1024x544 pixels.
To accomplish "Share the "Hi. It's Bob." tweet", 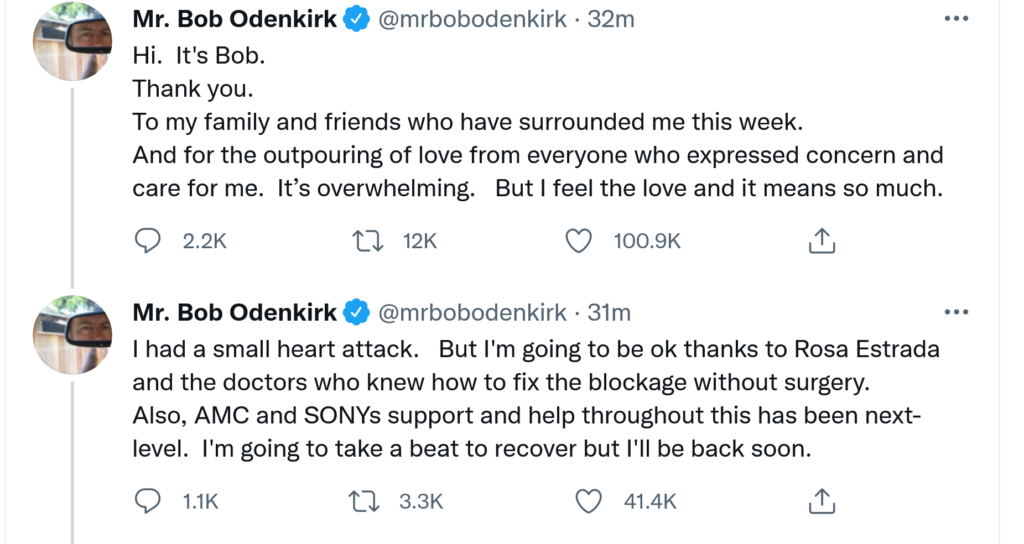I will point(820,241).
